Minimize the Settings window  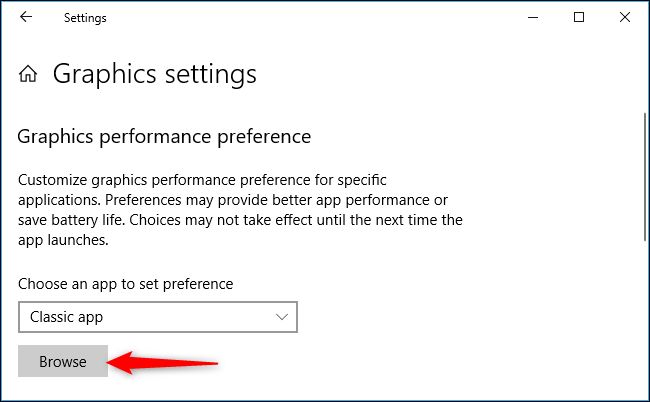point(533,17)
